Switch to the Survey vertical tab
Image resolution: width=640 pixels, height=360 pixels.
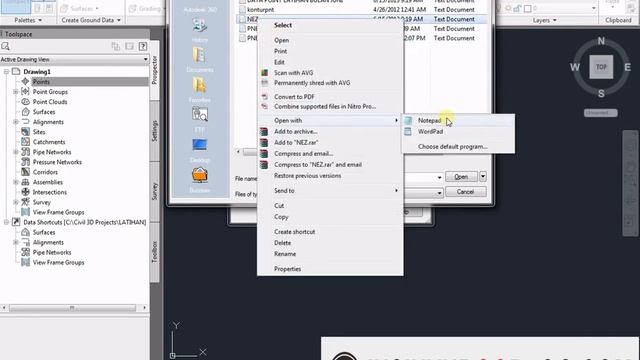155,191
